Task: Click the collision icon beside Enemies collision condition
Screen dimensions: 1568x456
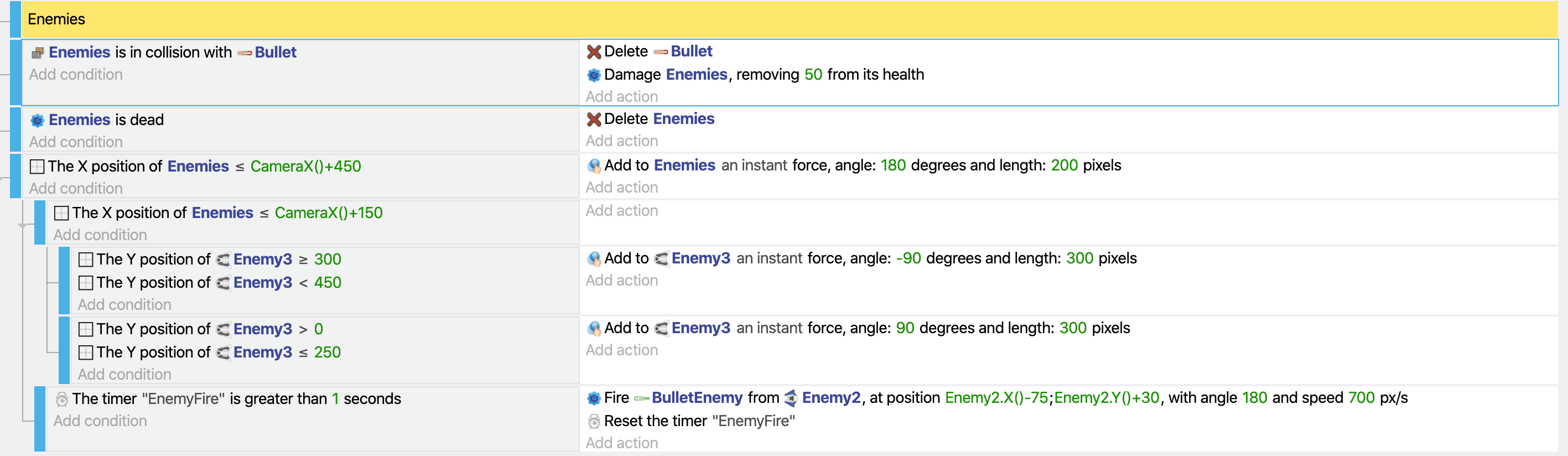Action: [37, 53]
